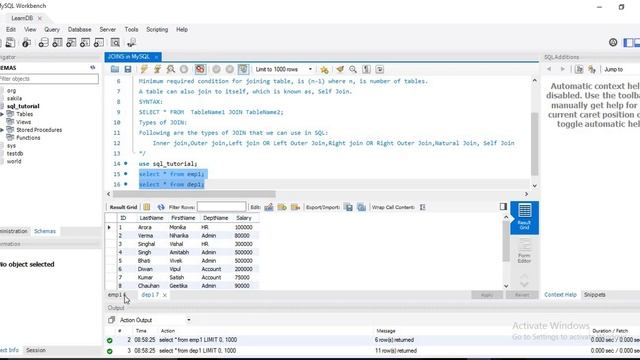Edit current row icon in result toolbar
This screenshot has width=640, height=360.
pos(269,207)
